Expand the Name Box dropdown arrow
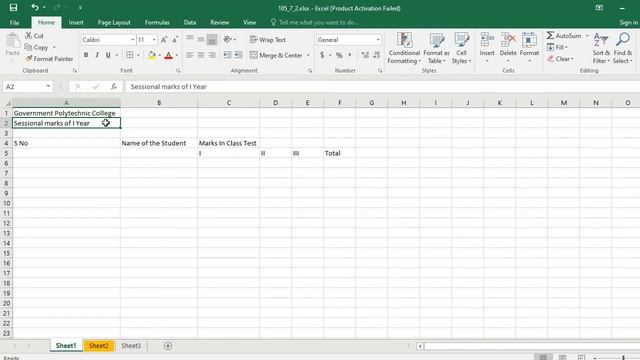 [x=48, y=87]
